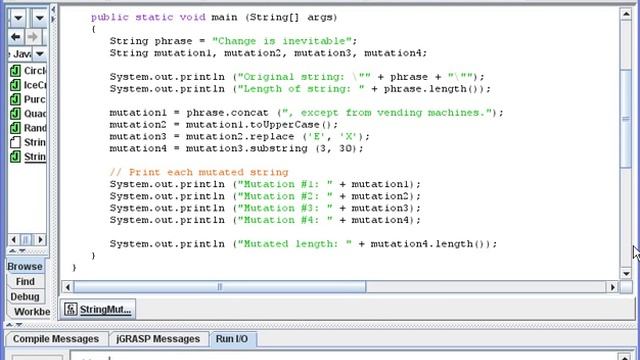Click the "Original string:" println line
Screen dimensions: 640x360
click(x=297, y=77)
